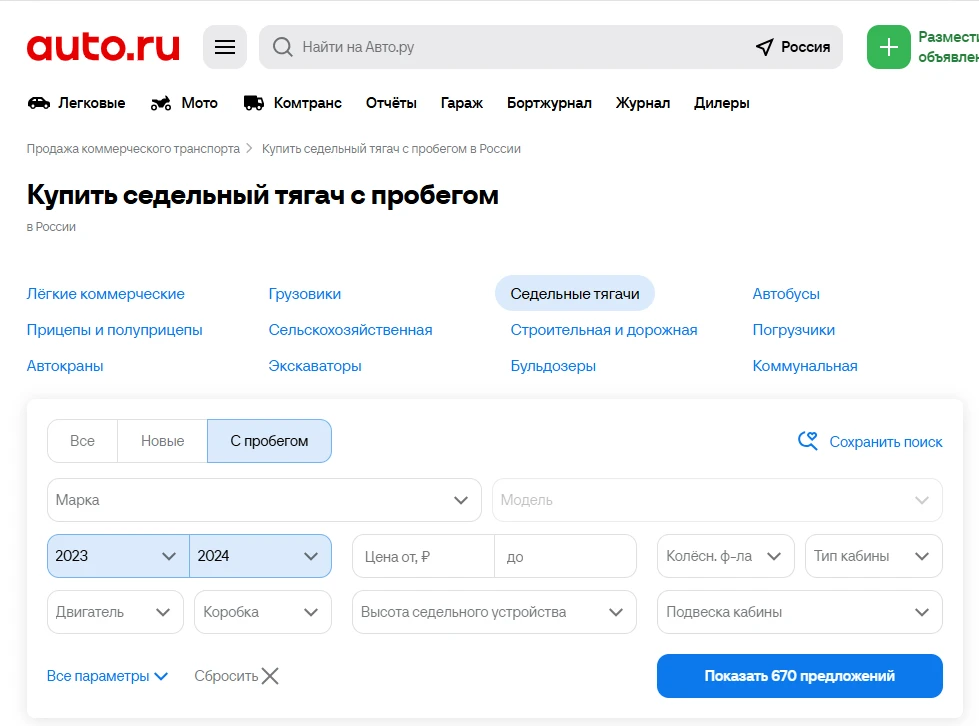Open the Гараж menu item
Screen dimensions: 979x726
pos(462,103)
